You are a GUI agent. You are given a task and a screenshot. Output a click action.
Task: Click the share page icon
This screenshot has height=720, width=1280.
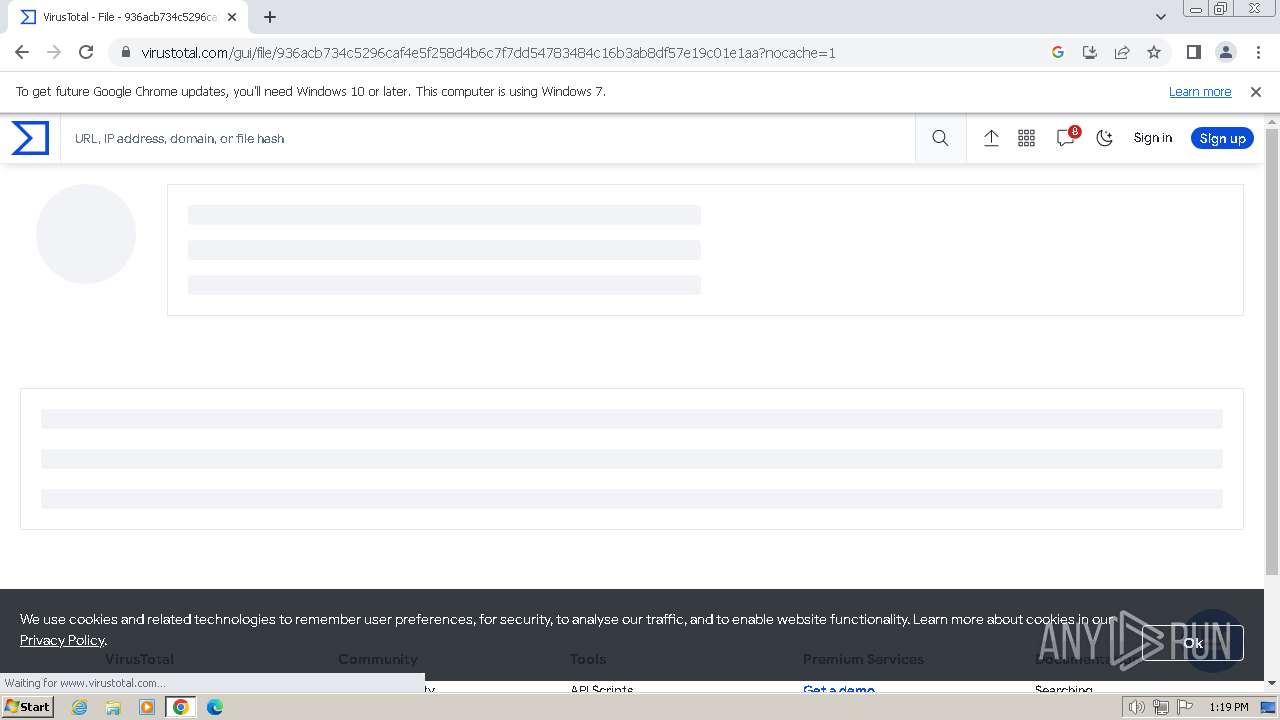coord(1122,52)
